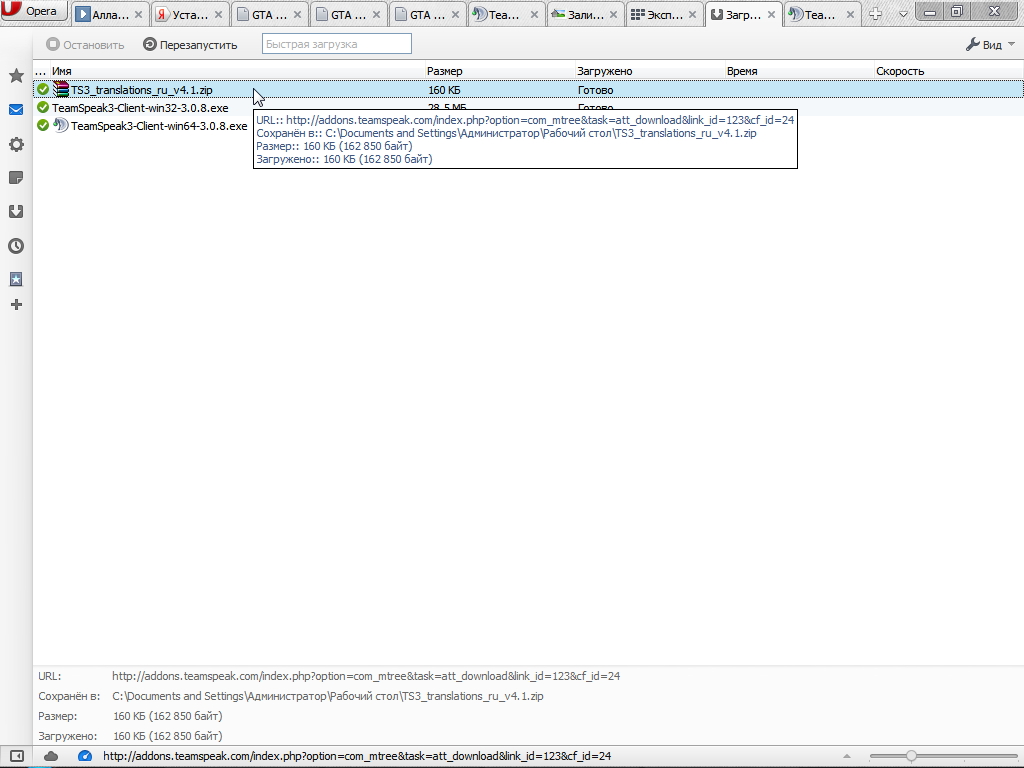Close the Эксп... tab
Image resolution: width=1024 pixels, height=768 pixels.
pyautogui.click(x=692, y=14)
